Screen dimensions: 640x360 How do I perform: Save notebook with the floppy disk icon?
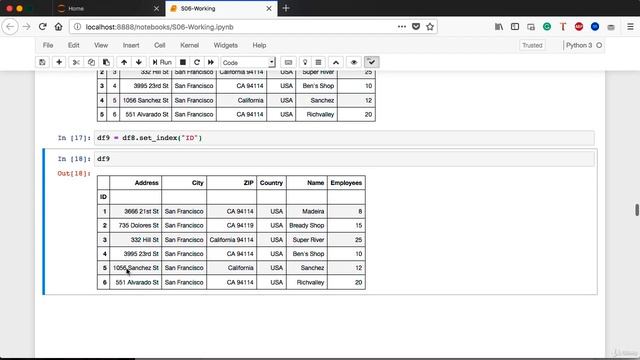pos(42,62)
